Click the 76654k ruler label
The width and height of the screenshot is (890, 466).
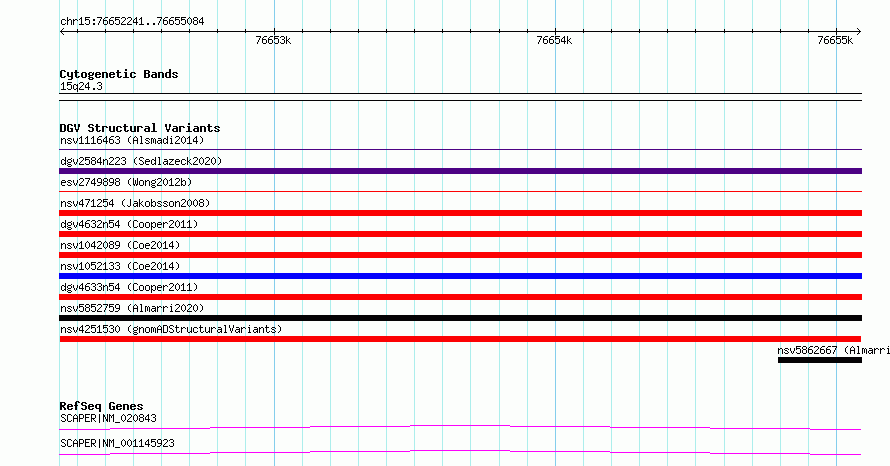click(554, 40)
